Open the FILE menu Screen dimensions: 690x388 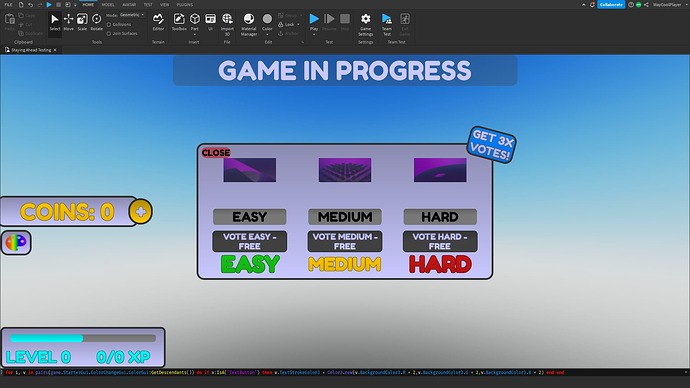[x=8, y=4]
